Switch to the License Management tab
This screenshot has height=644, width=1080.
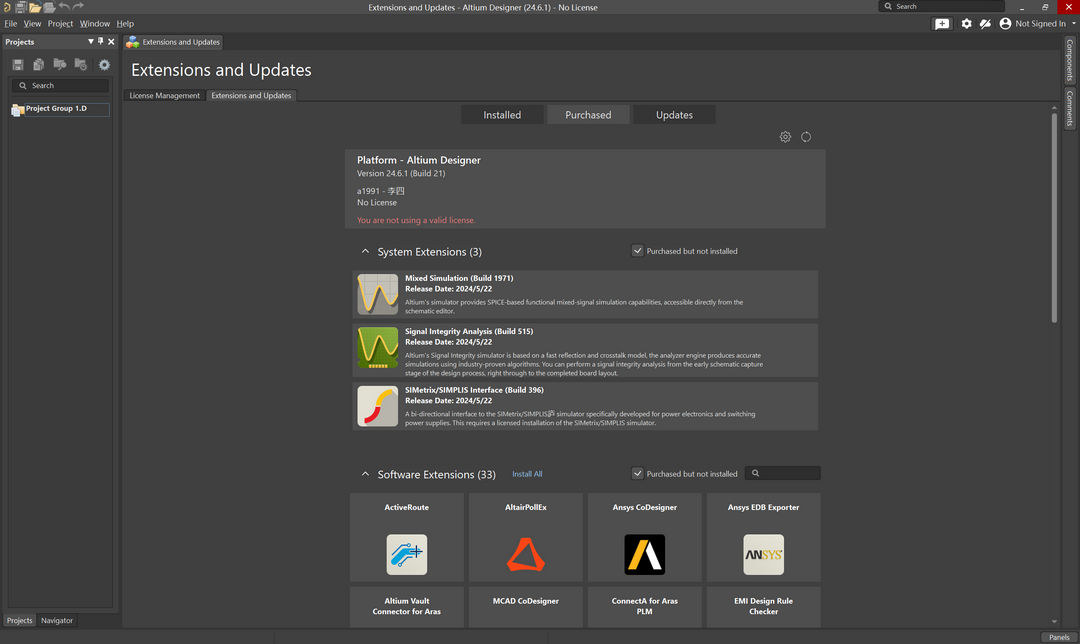pyautogui.click(x=163, y=95)
